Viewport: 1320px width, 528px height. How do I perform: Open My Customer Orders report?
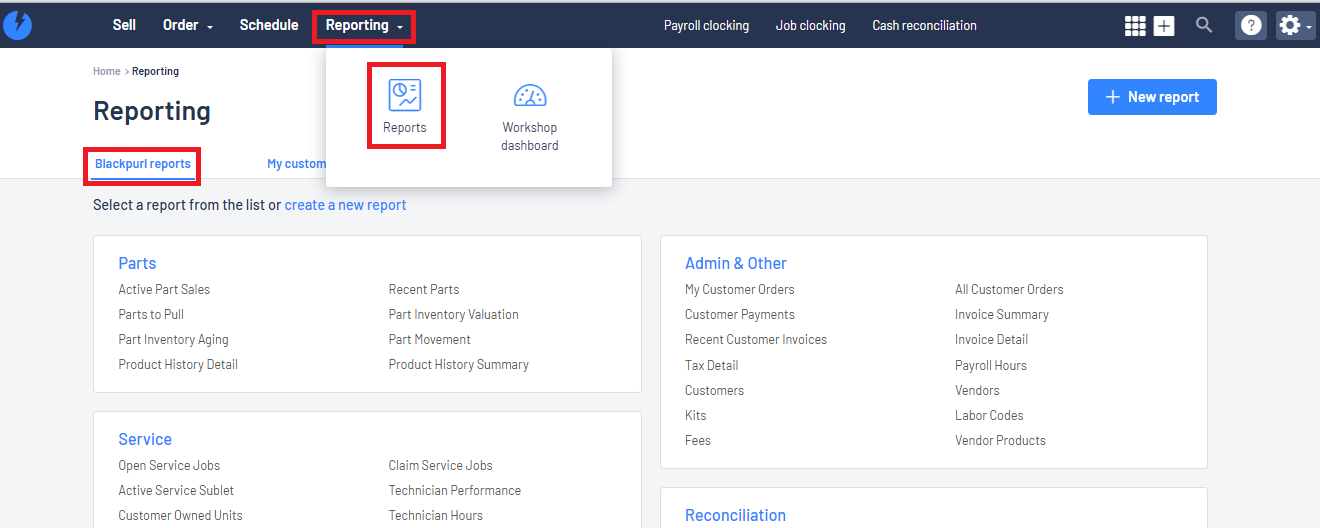pos(739,289)
